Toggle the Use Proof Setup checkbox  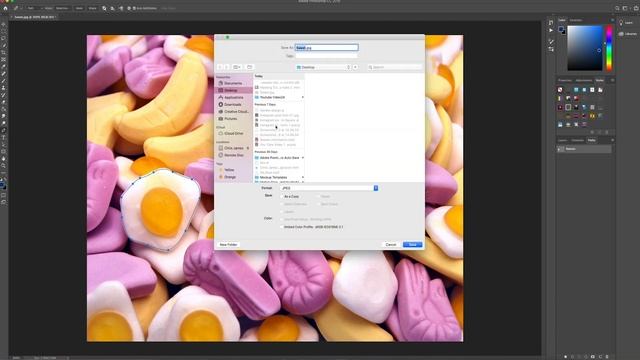point(282,219)
